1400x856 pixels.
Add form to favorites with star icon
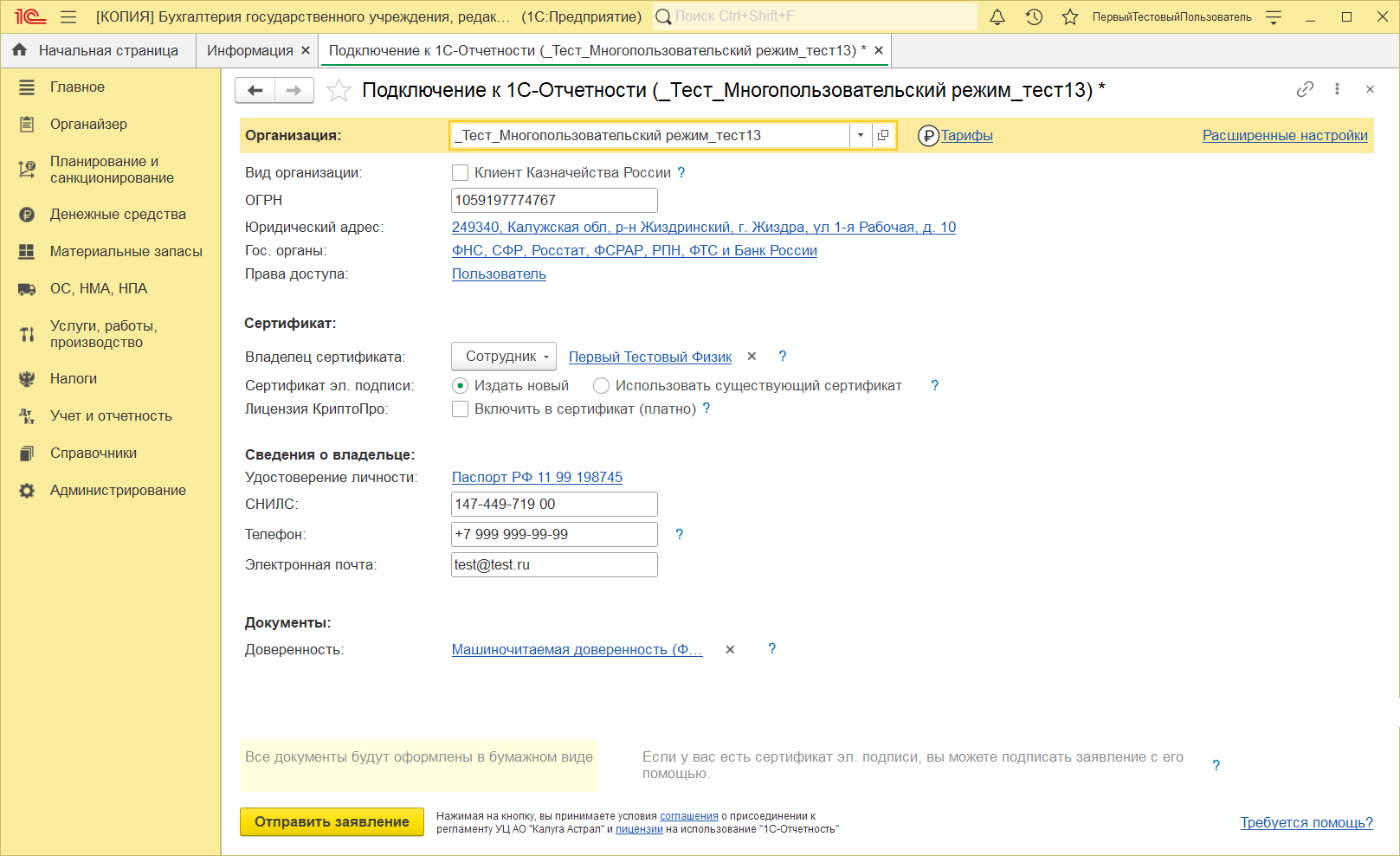coord(339,90)
